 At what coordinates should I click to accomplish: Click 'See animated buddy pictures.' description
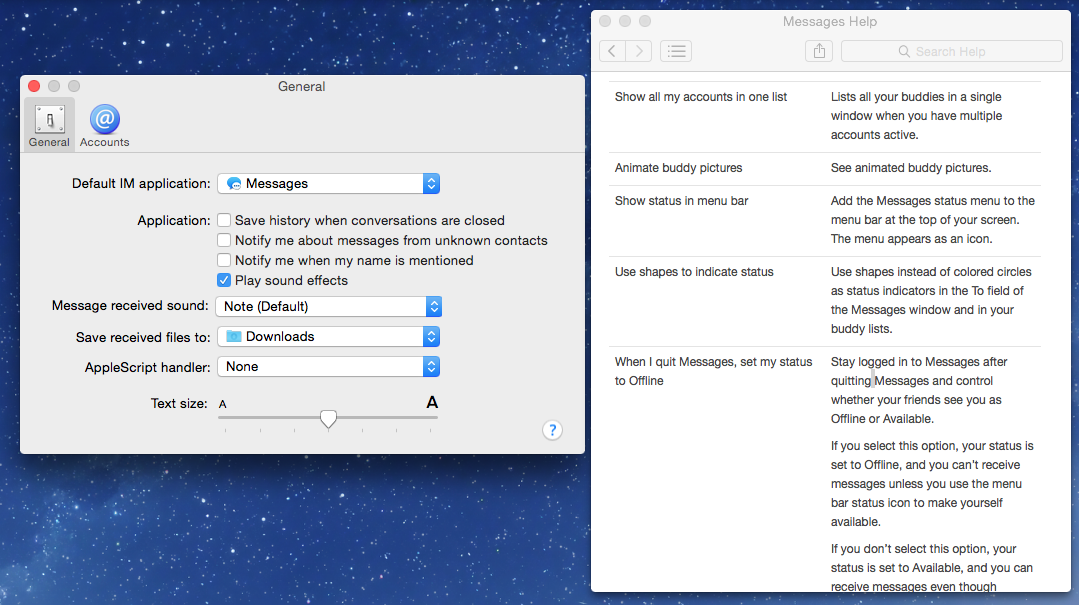[911, 168]
